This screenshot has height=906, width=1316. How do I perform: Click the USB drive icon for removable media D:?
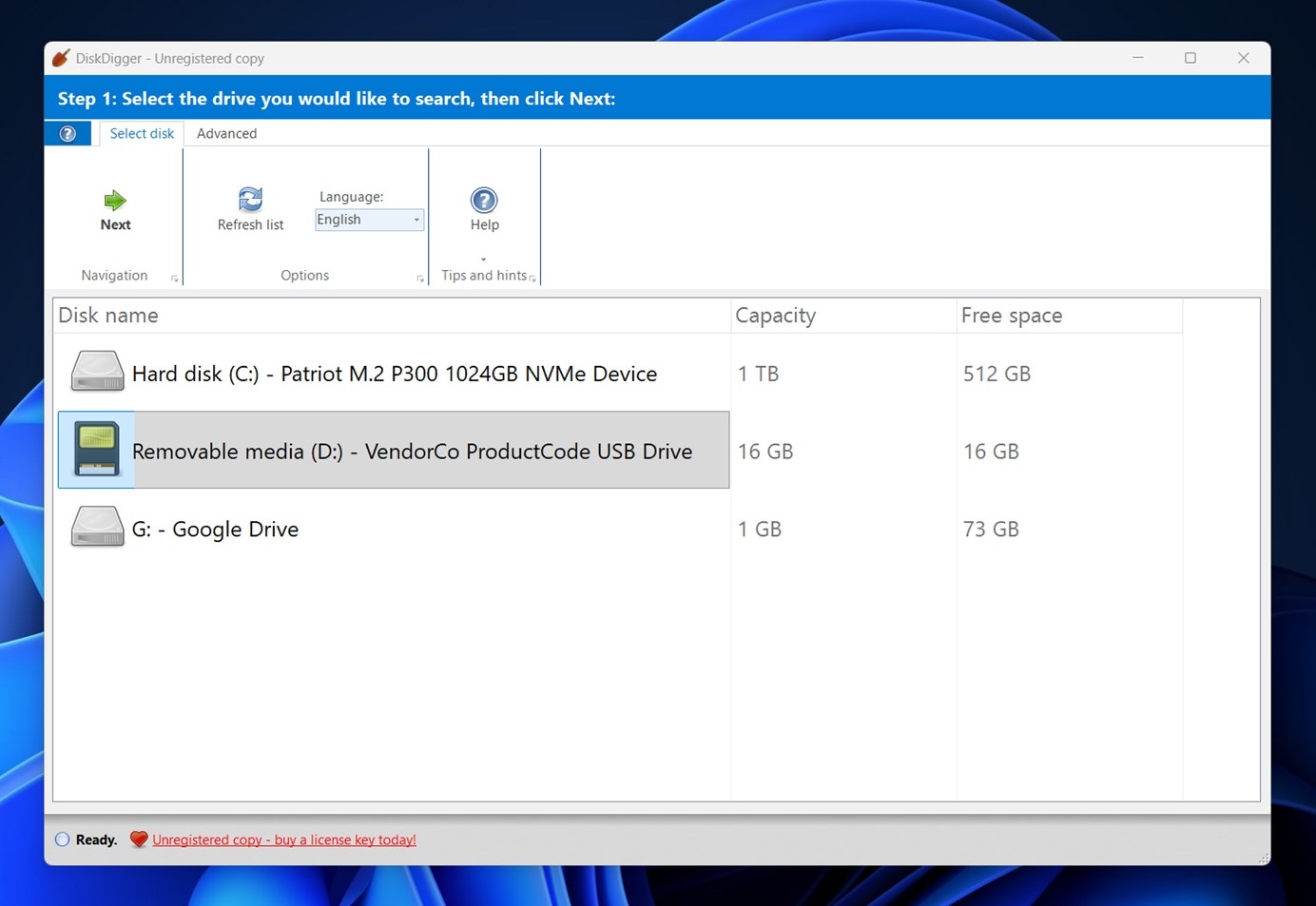[95, 450]
